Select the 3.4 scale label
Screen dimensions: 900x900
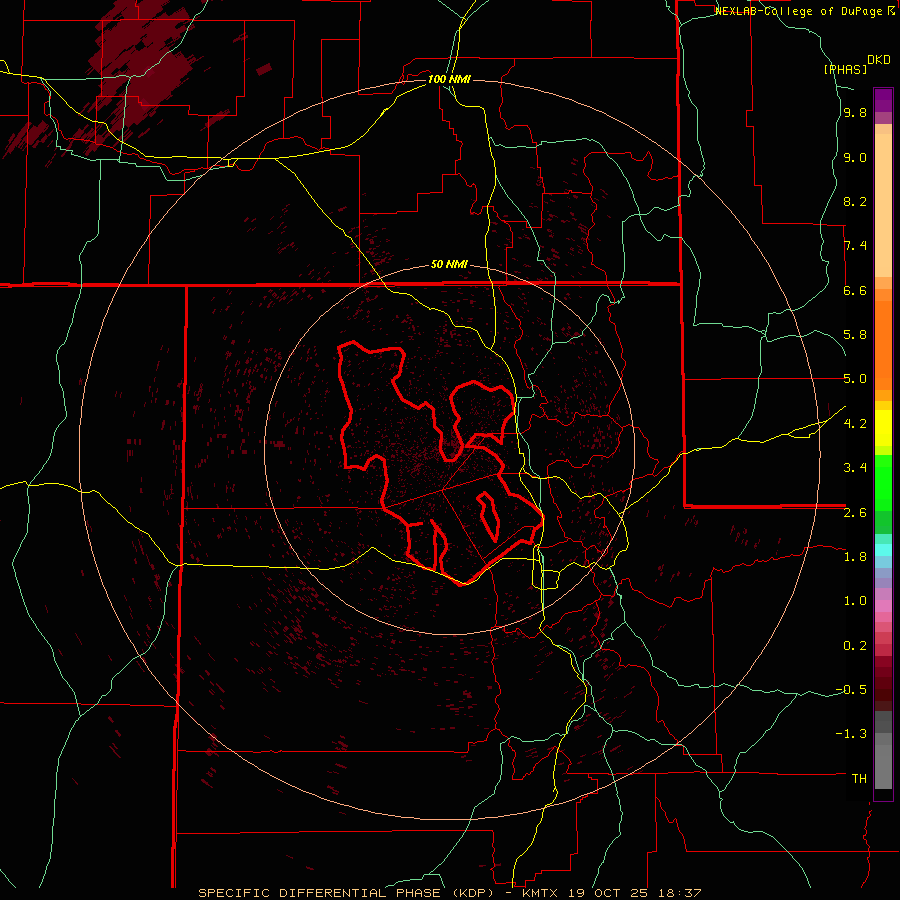(855, 468)
